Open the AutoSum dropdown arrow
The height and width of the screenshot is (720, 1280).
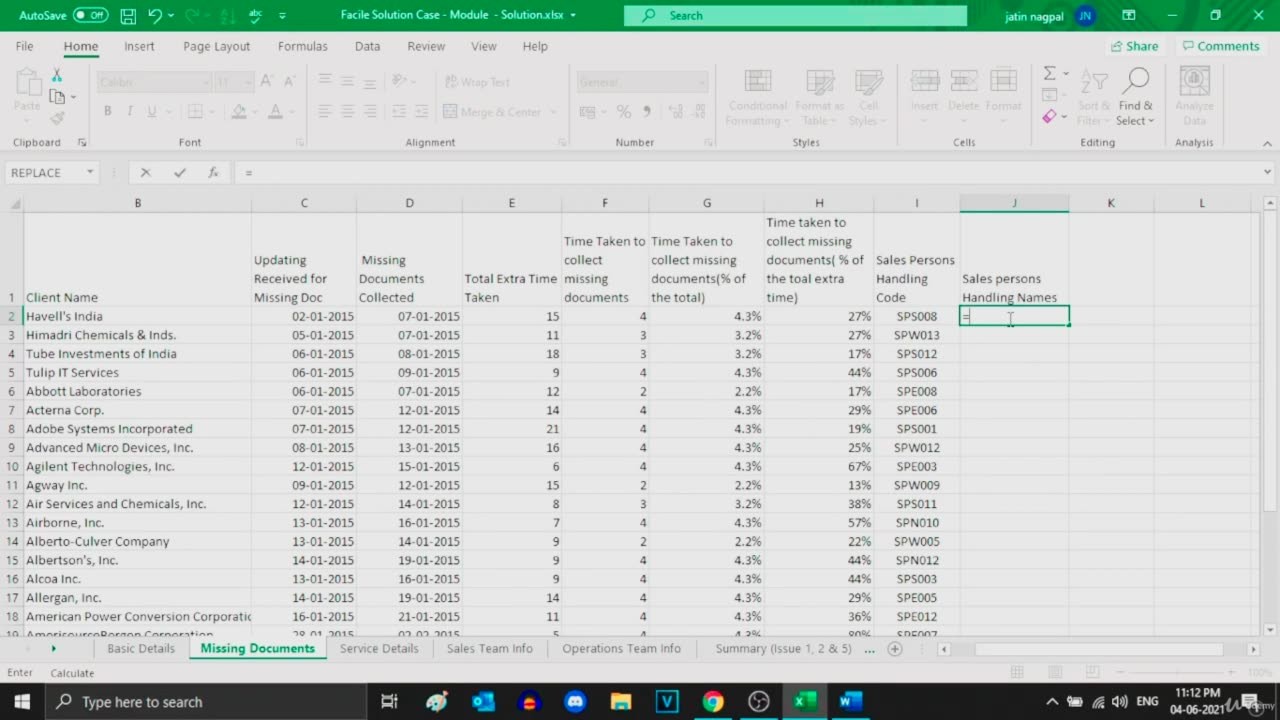coord(1066,74)
